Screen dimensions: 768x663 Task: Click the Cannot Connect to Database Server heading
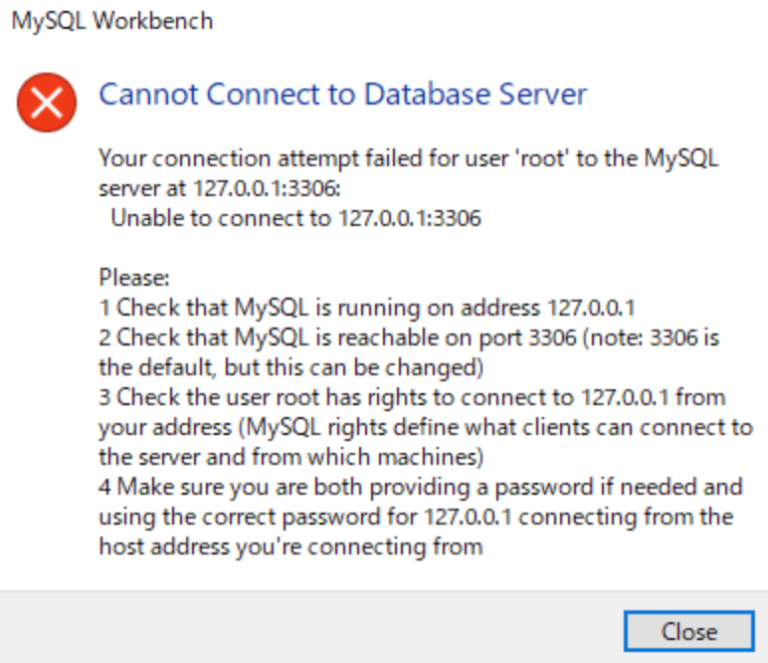pyautogui.click(x=343, y=94)
